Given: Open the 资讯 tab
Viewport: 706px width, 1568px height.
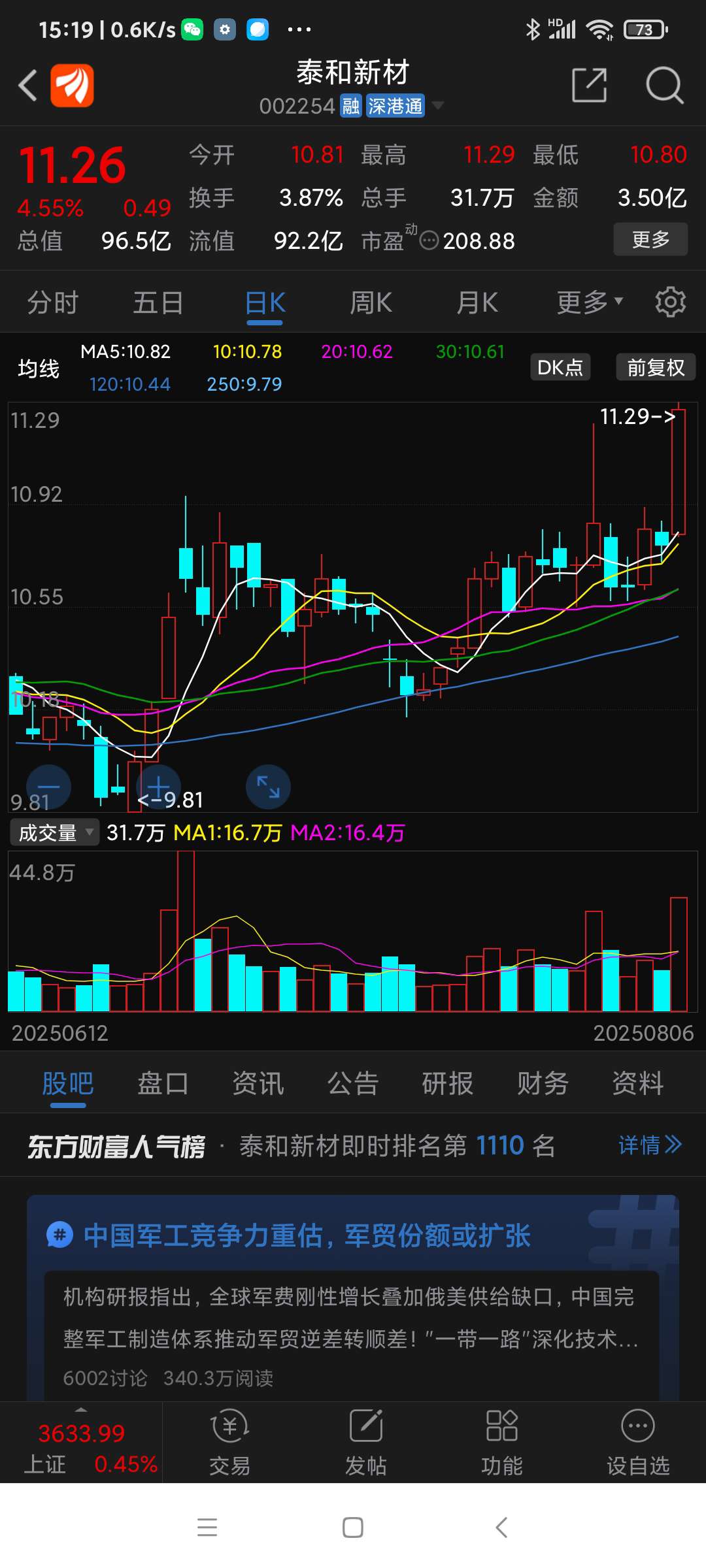Looking at the screenshot, I should (x=258, y=1083).
